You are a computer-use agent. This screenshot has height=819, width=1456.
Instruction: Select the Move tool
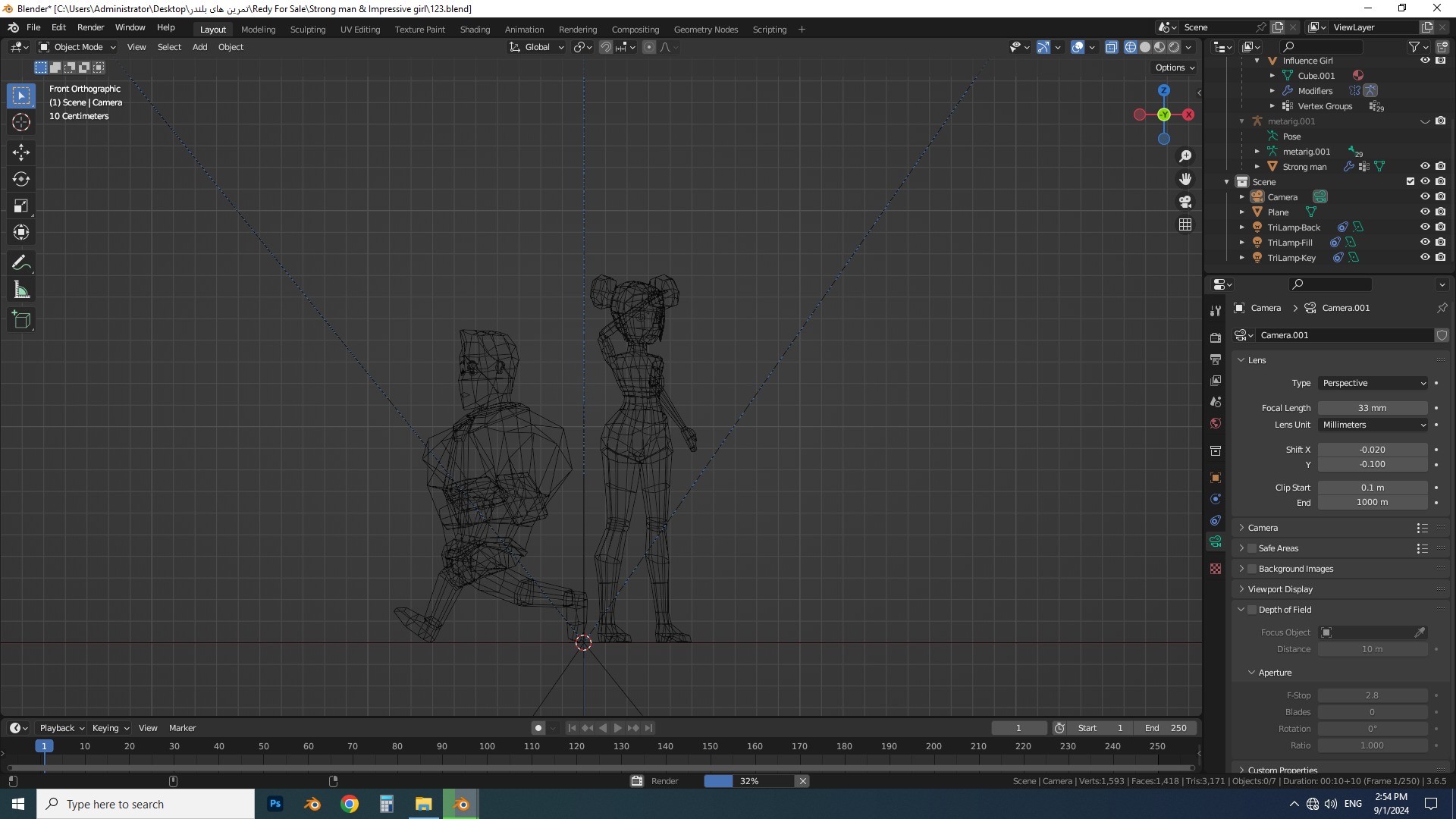21,152
